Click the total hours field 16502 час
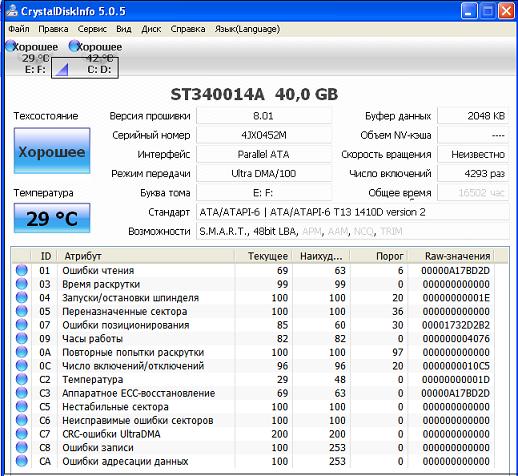The width and height of the screenshot is (518, 476). (473, 193)
